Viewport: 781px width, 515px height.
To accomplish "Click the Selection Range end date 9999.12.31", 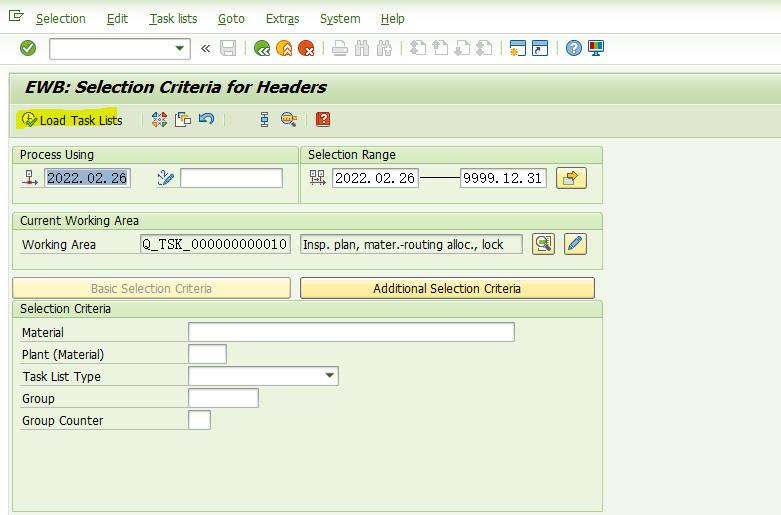I will (503, 178).
